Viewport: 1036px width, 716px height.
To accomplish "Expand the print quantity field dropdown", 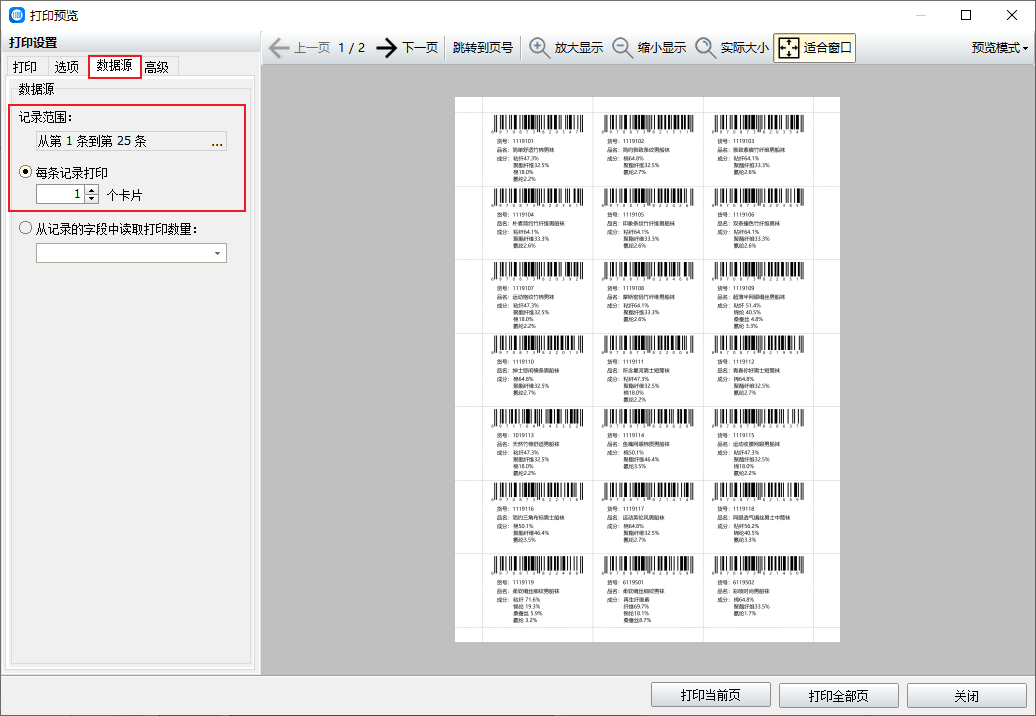I will pos(217,253).
